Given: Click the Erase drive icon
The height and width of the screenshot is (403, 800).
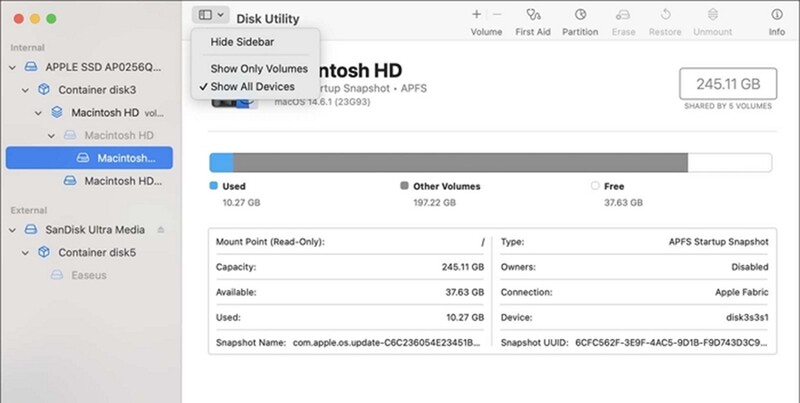Looking at the screenshot, I should click(624, 15).
